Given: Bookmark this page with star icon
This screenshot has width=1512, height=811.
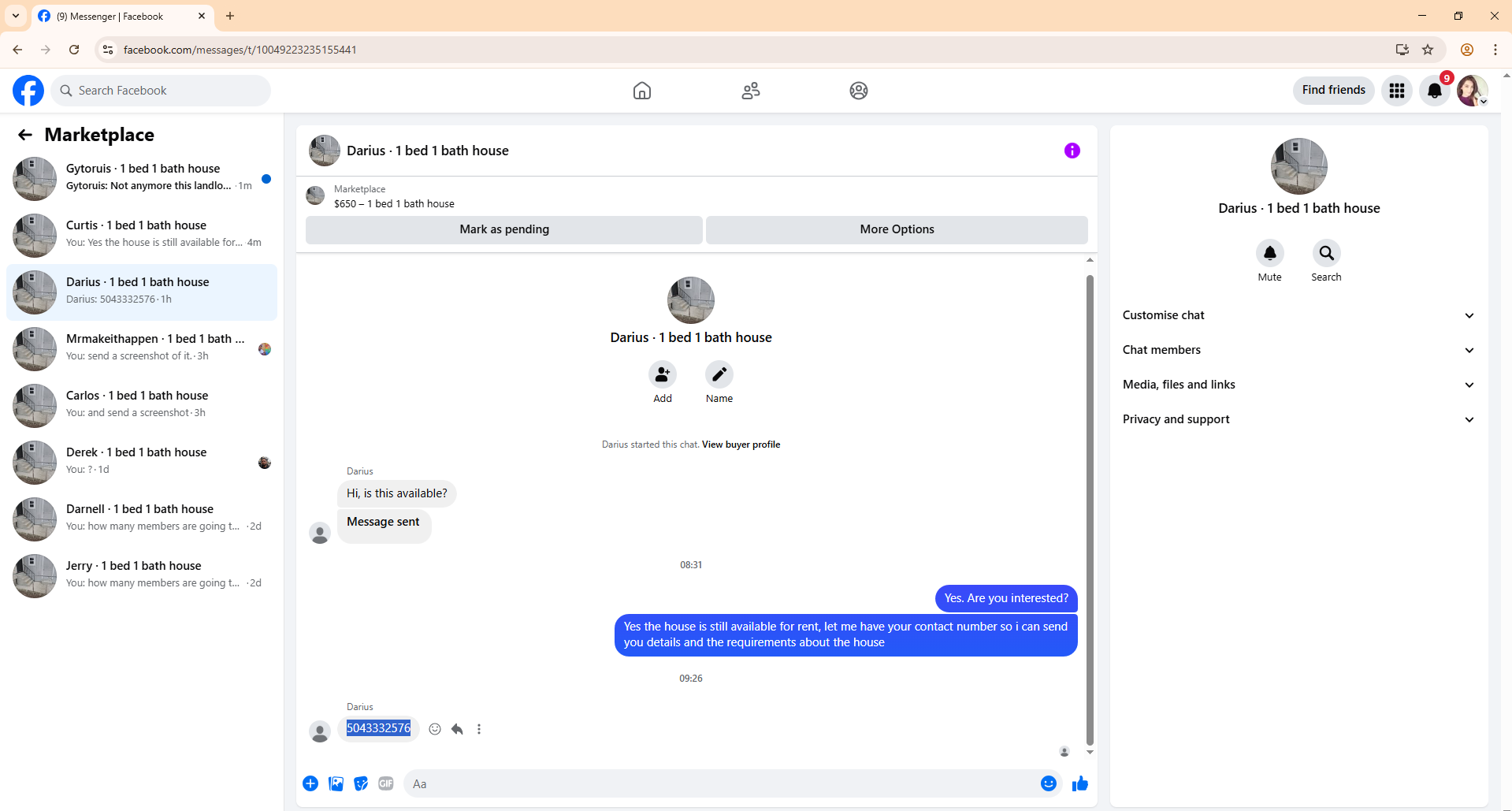Looking at the screenshot, I should pyautogui.click(x=1428, y=50).
